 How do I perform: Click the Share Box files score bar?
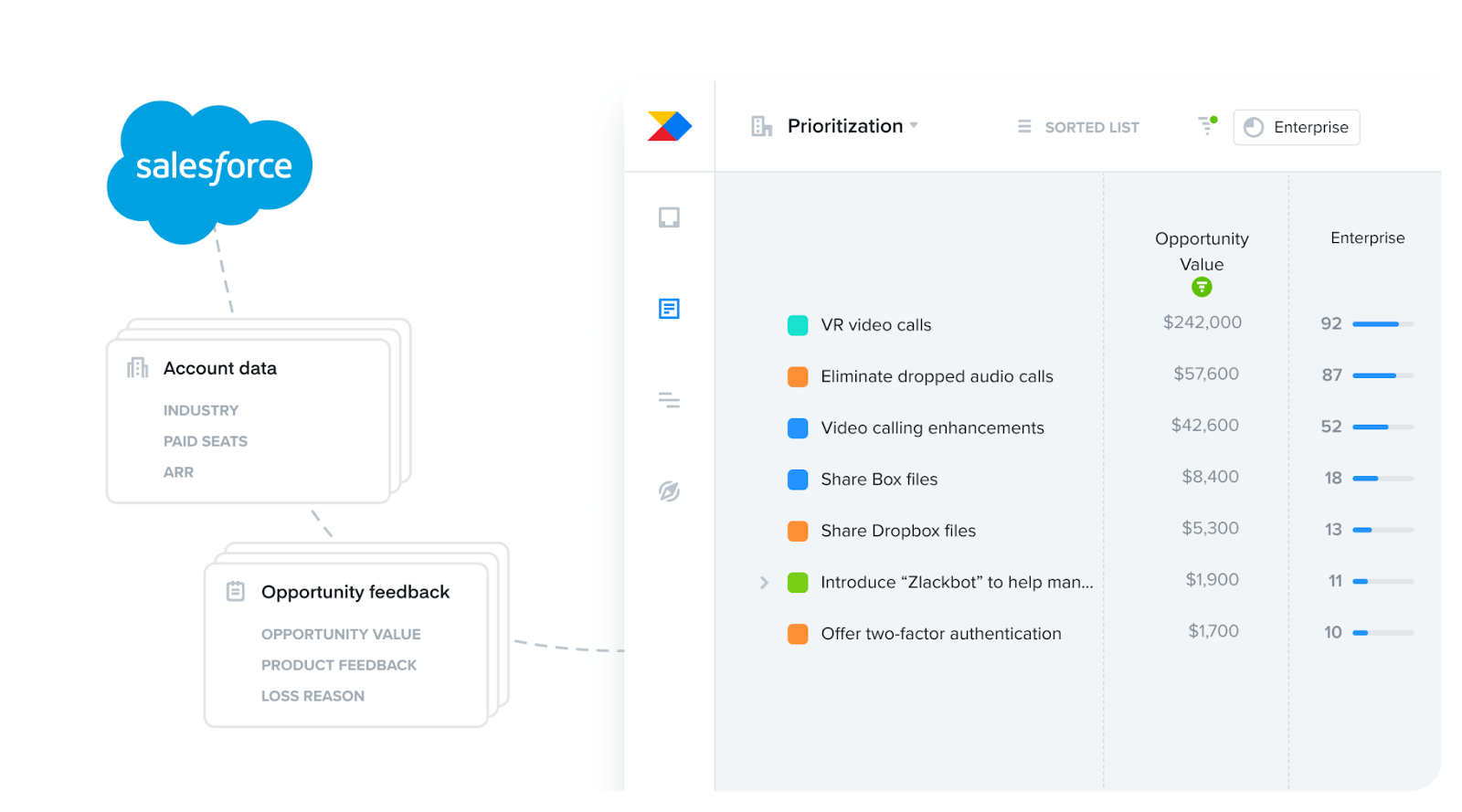coord(1383,478)
